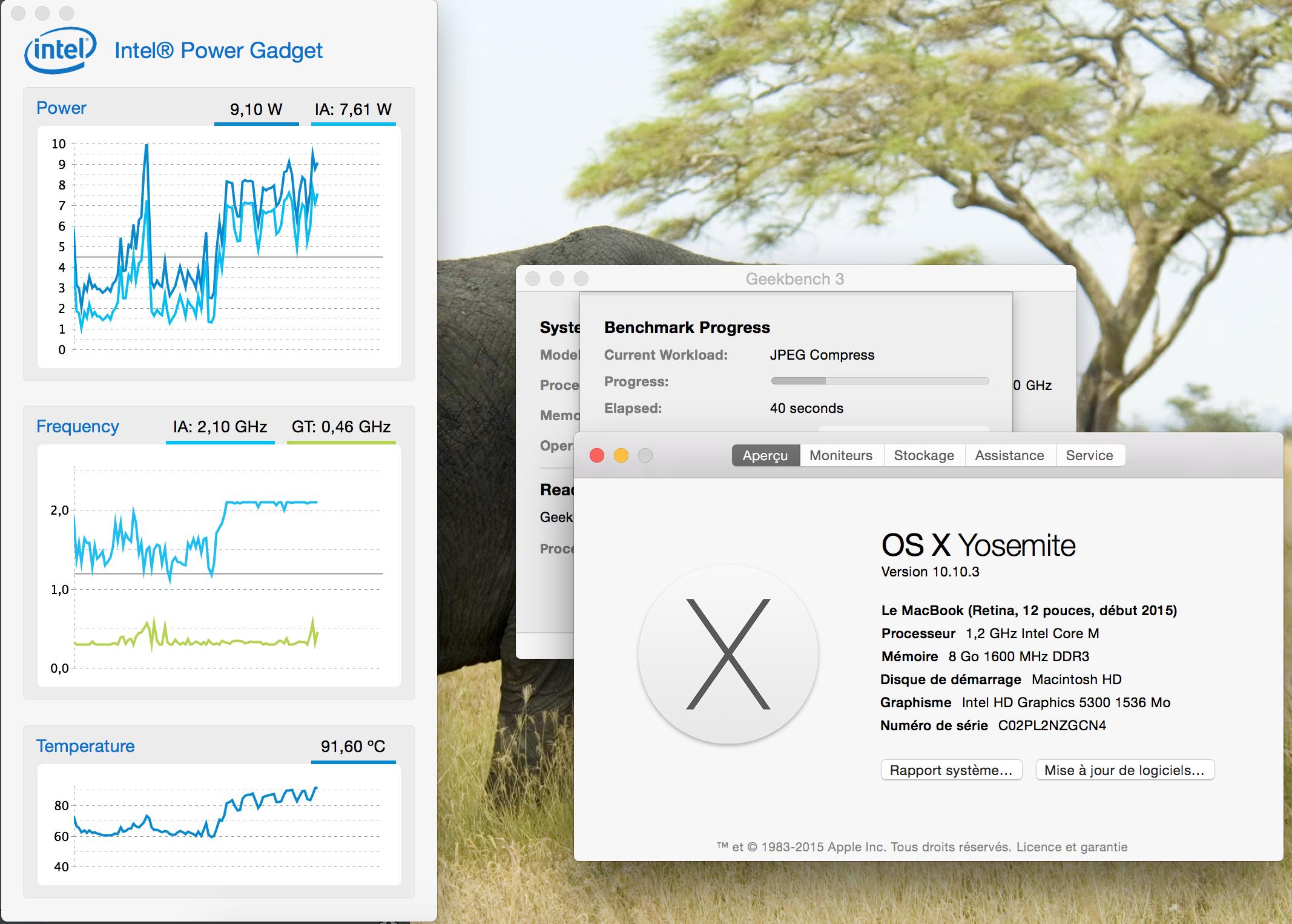Click the Power Gadget window close button

(18, 13)
